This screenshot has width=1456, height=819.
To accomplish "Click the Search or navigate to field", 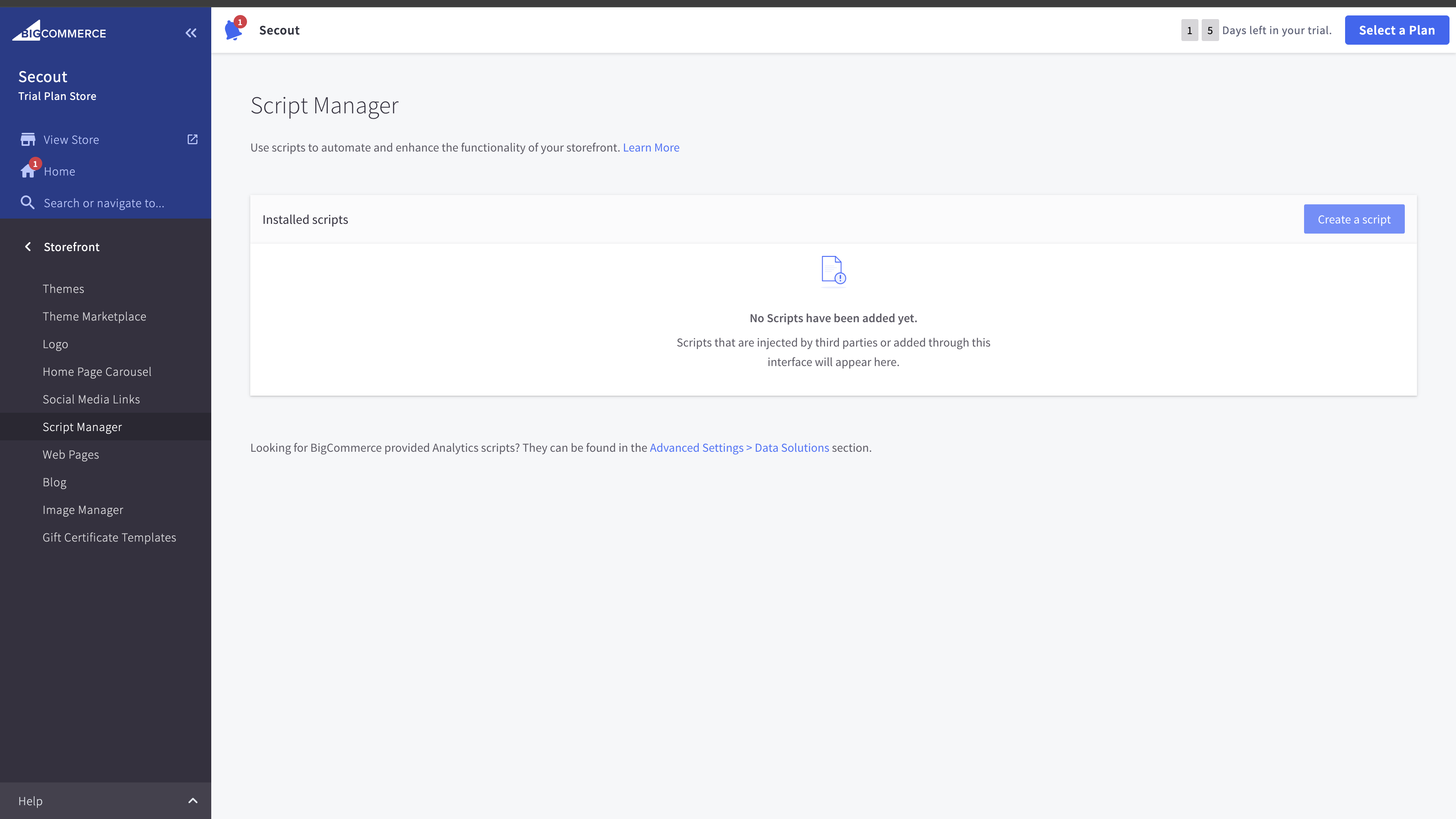I will pyautogui.click(x=104, y=203).
